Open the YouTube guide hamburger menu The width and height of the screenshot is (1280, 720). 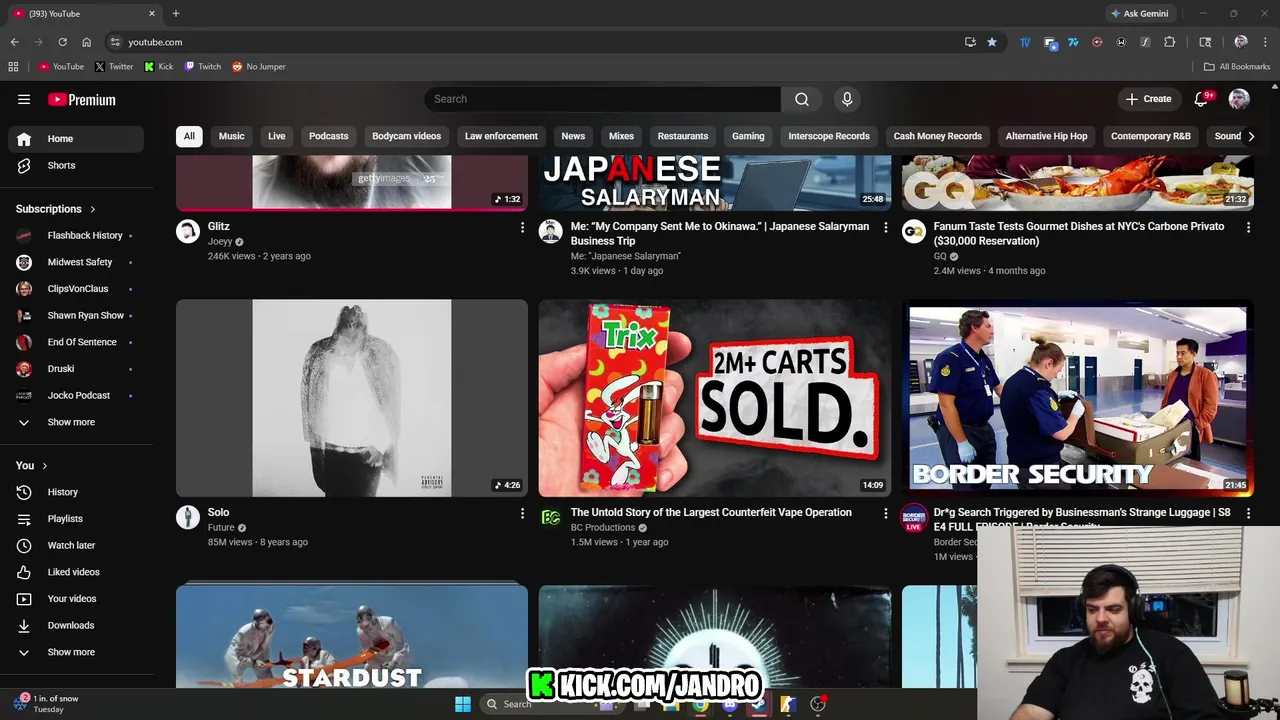pos(24,99)
